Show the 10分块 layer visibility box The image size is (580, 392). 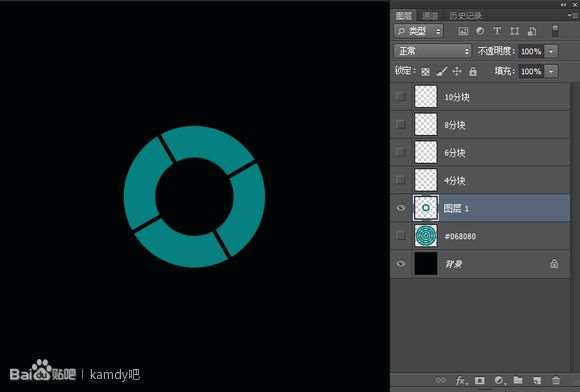pyautogui.click(x=401, y=96)
